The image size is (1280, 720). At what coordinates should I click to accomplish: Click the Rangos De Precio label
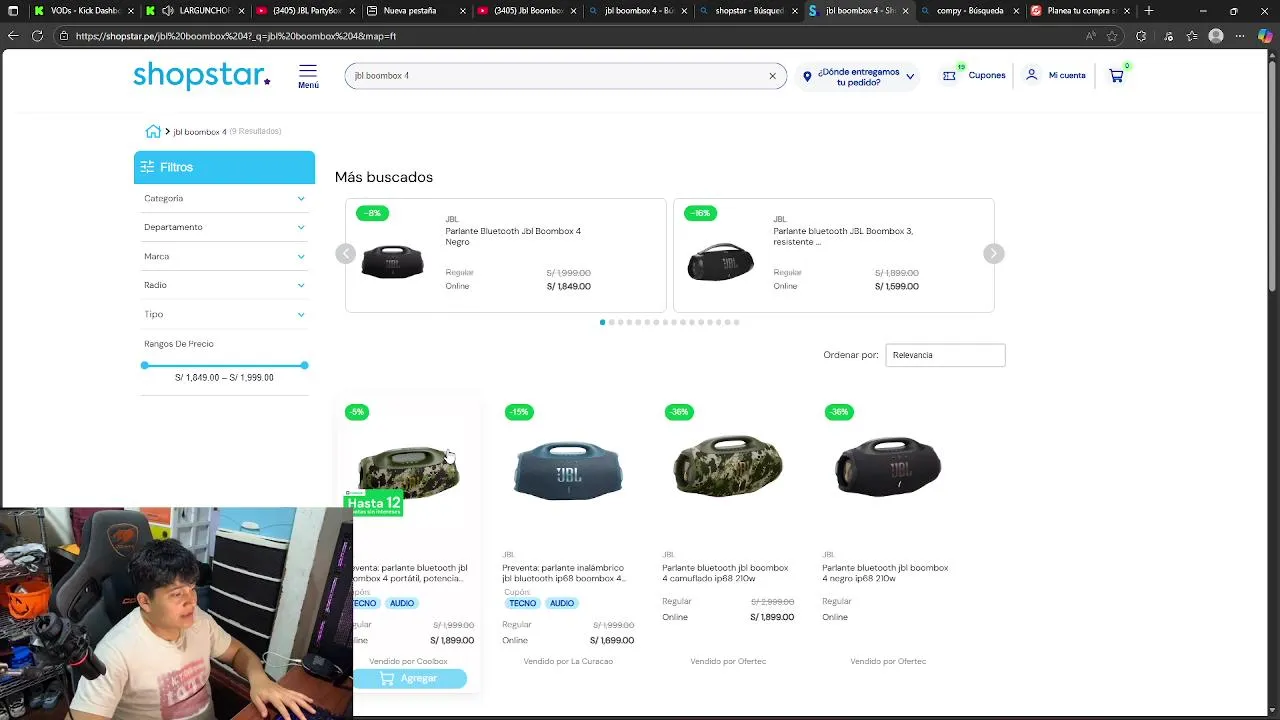(x=179, y=344)
